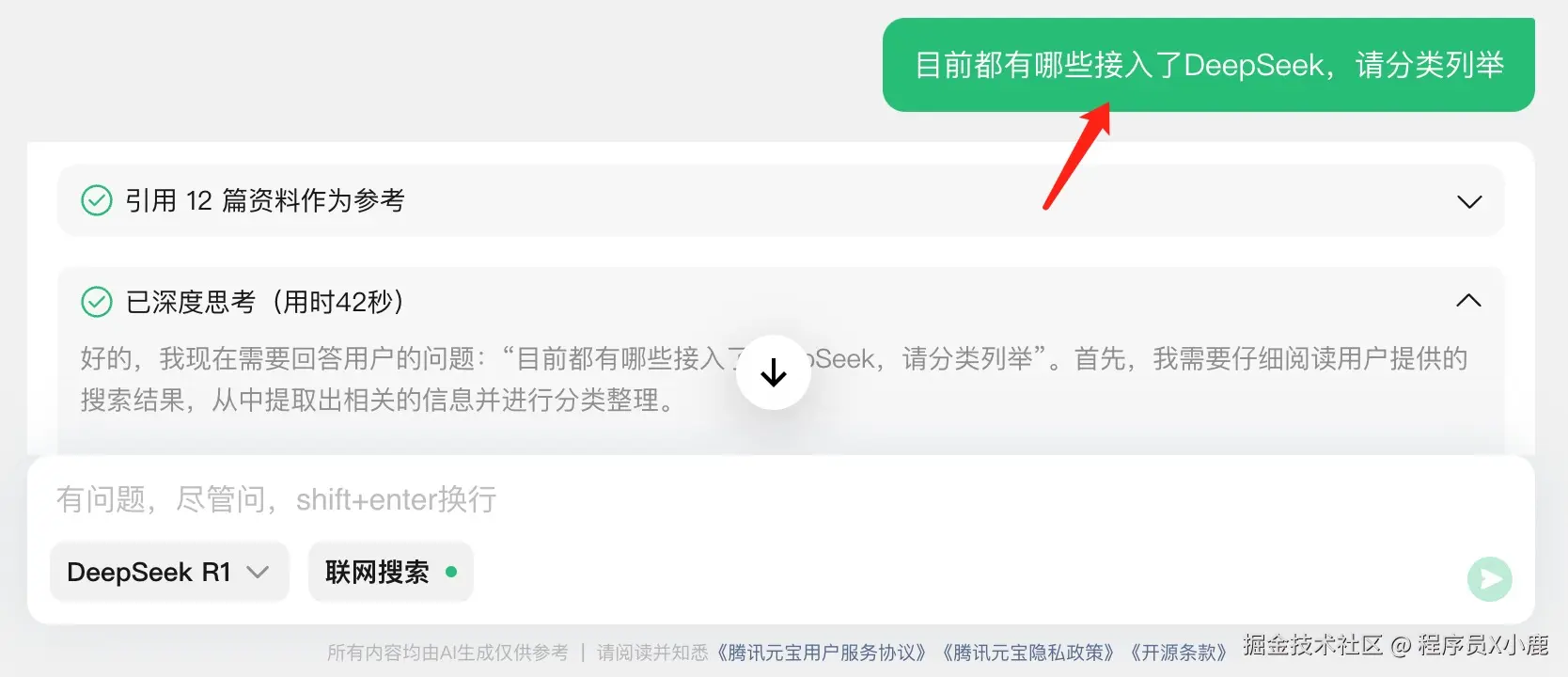Click the DeepSeek R1 dropdown arrow

click(x=258, y=572)
